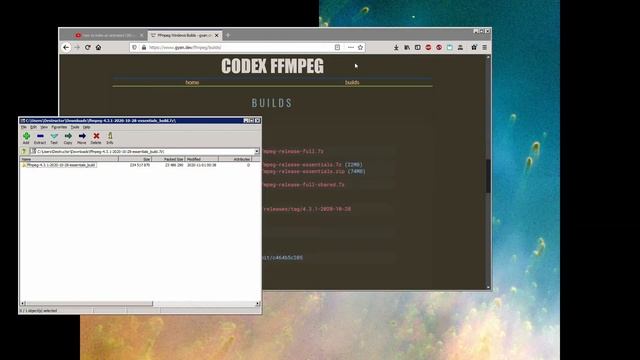Click the git commit hash link
The image size is (640, 360).
tap(282, 258)
